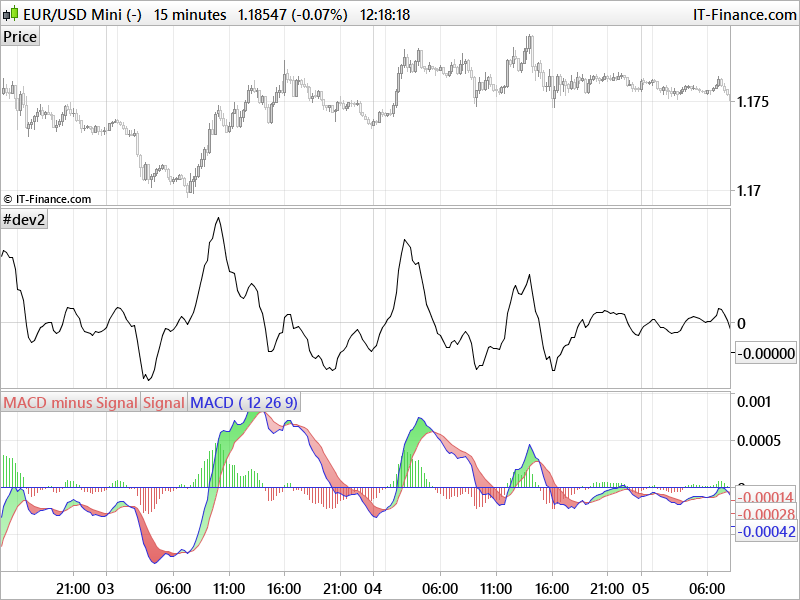Image resolution: width=800 pixels, height=600 pixels.
Task: Click the candlestick icon beside EUR/USD Mini
Action: coord(11,14)
